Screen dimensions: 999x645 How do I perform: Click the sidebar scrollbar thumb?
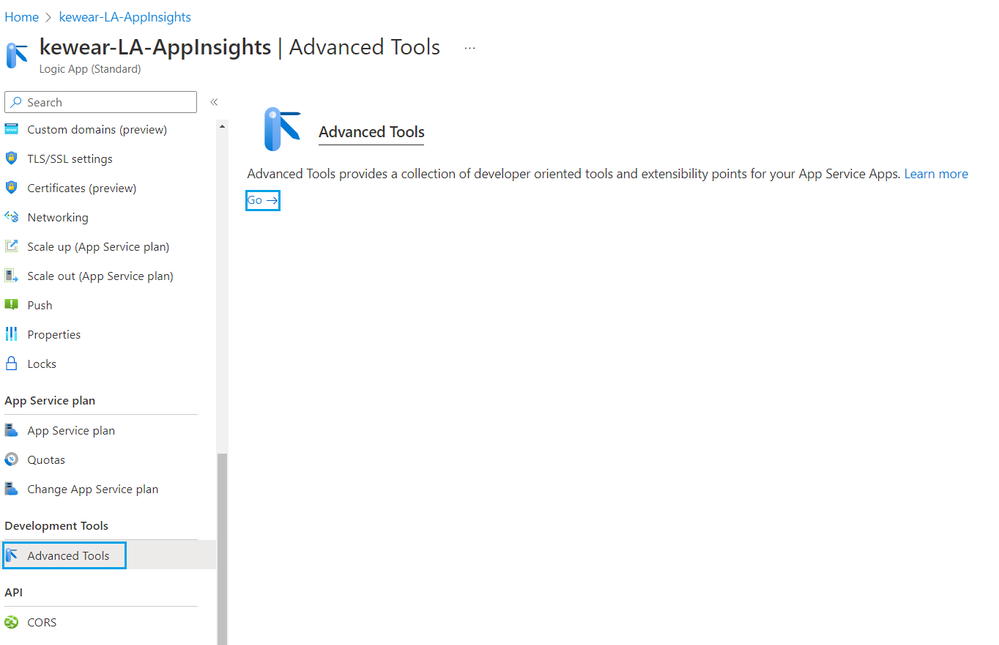click(222, 549)
